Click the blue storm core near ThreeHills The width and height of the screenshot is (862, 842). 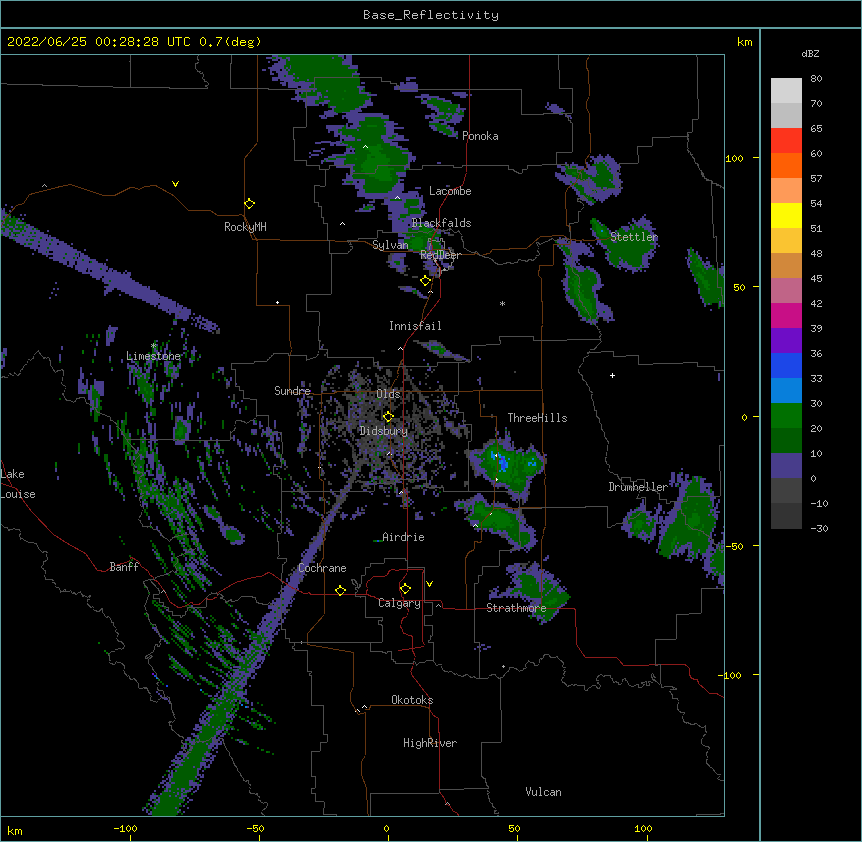pos(502,463)
